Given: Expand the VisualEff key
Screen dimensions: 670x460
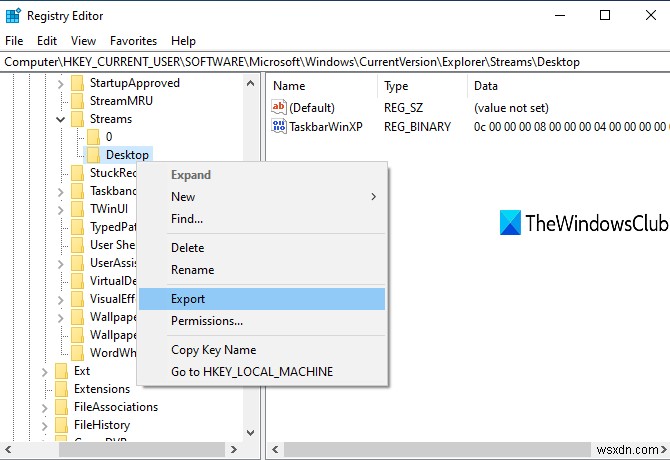Looking at the screenshot, I should 60,300.
